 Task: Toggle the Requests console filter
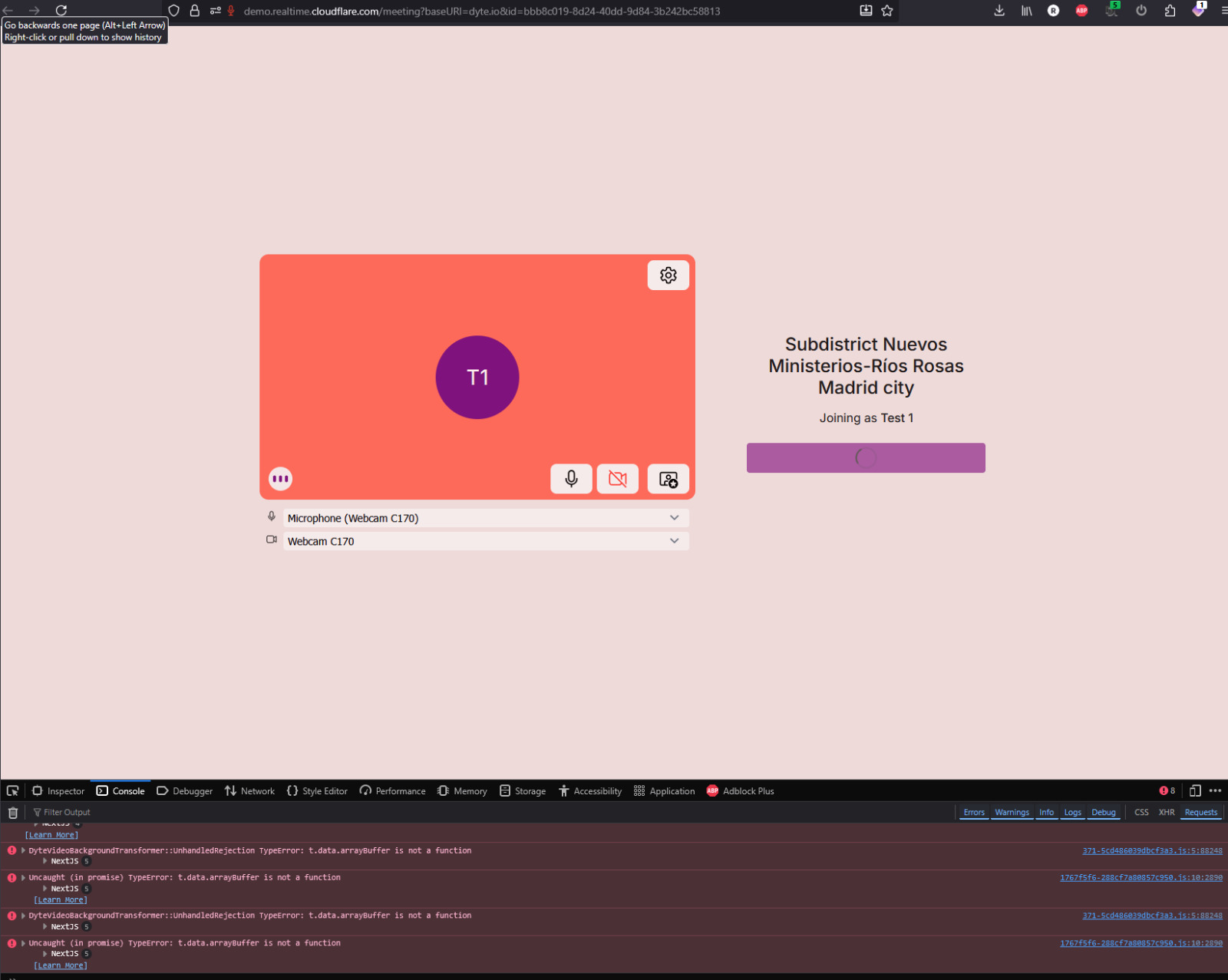click(x=1201, y=813)
